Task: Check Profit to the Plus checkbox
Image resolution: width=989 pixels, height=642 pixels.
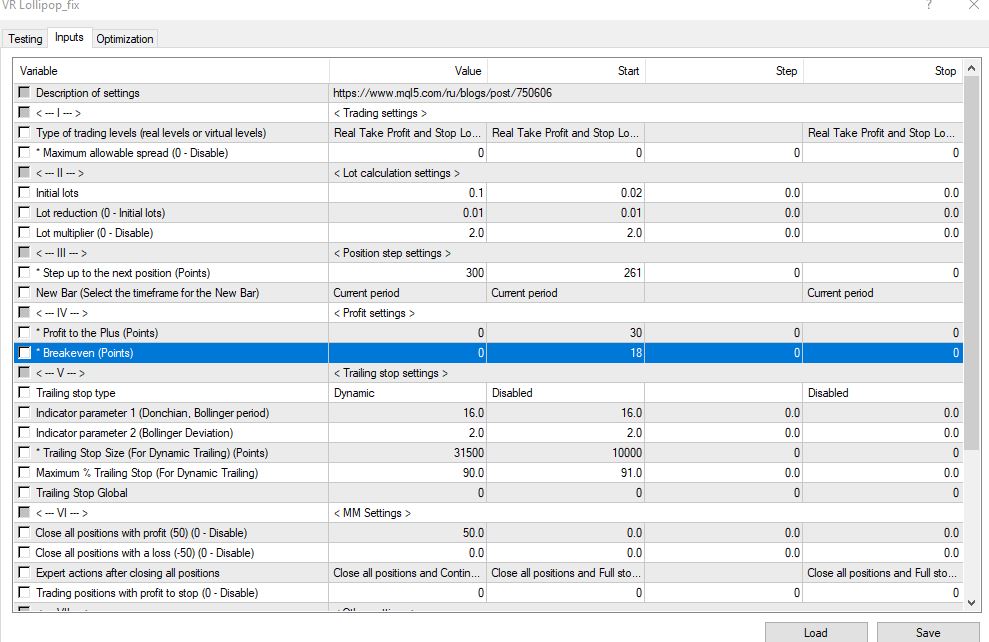Action: pyautogui.click(x=24, y=332)
